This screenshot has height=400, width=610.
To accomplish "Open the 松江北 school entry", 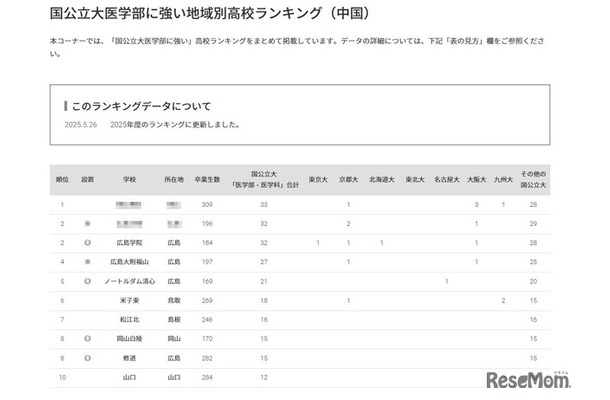I will pyautogui.click(x=129, y=319).
